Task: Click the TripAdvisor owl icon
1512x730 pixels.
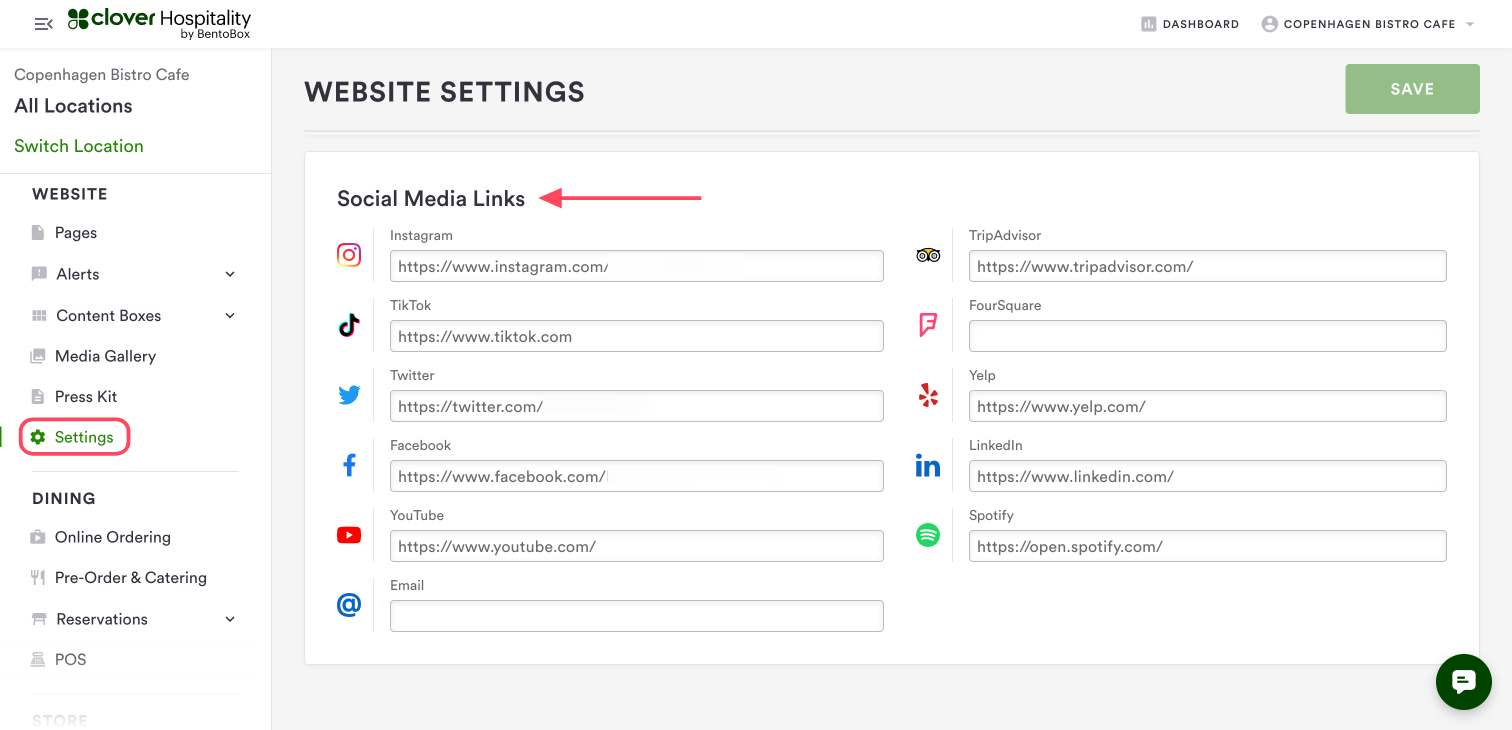Action: [x=928, y=255]
